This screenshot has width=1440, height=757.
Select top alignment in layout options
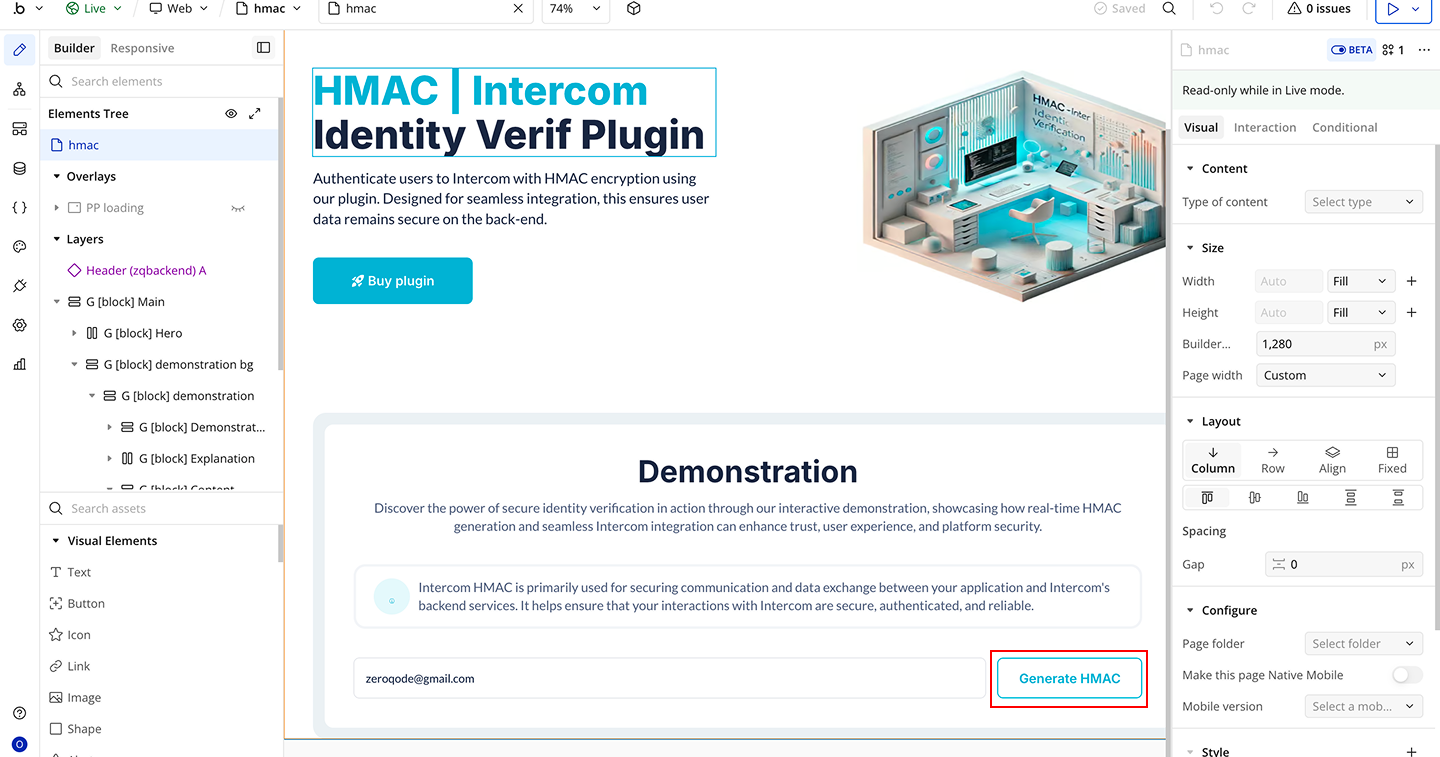[1207, 497]
